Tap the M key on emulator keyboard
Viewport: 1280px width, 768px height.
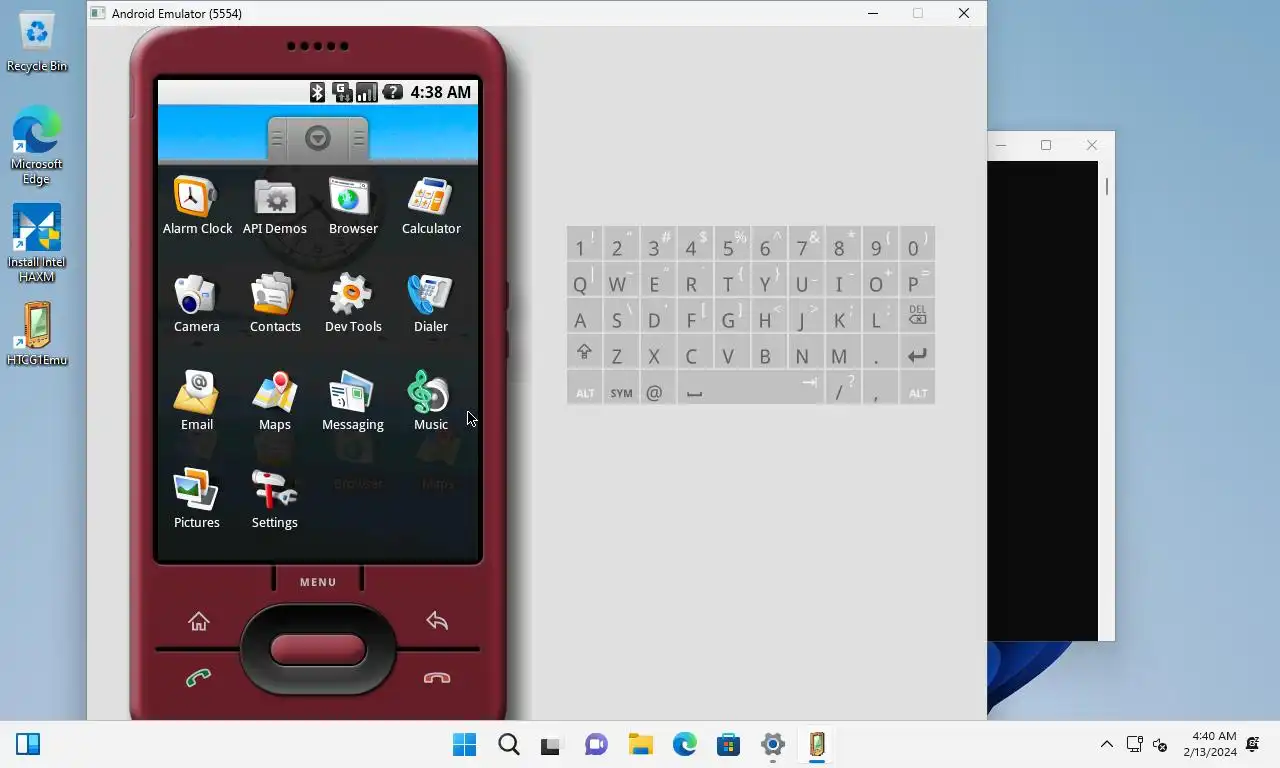coord(843,354)
